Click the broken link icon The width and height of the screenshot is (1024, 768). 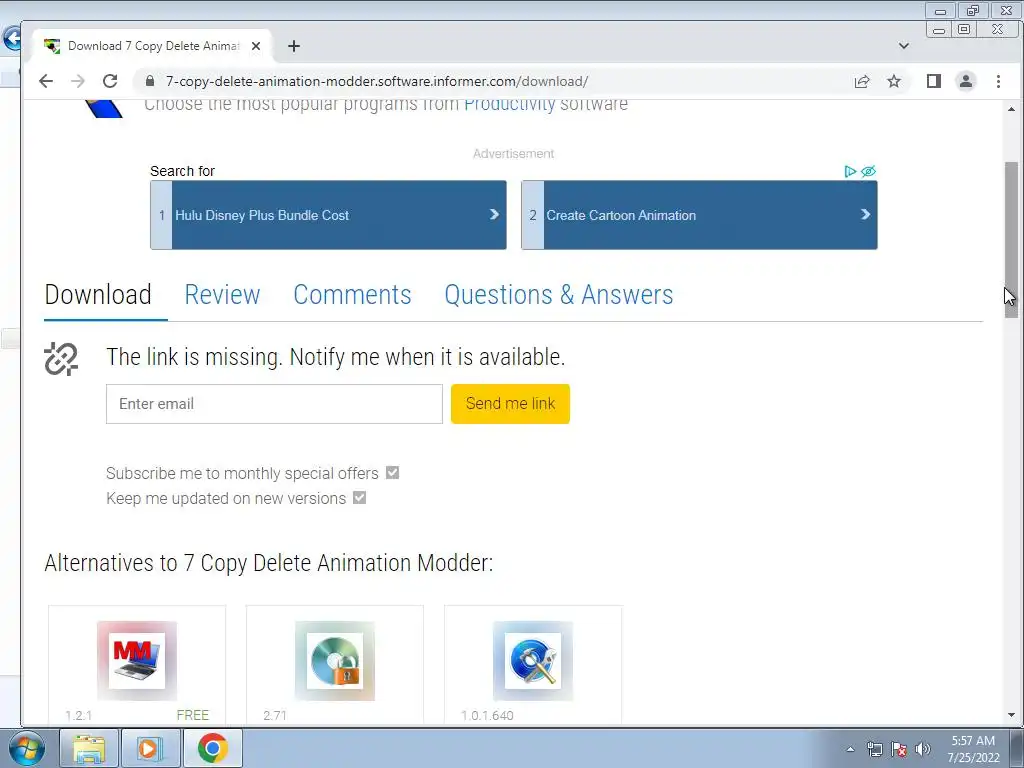[61, 359]
